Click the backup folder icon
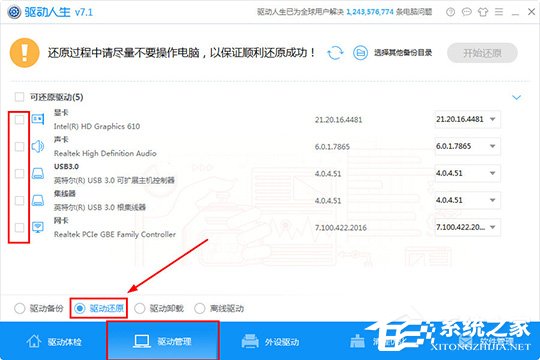The height and width of the screenshot is (360, 540). point(360,53)
